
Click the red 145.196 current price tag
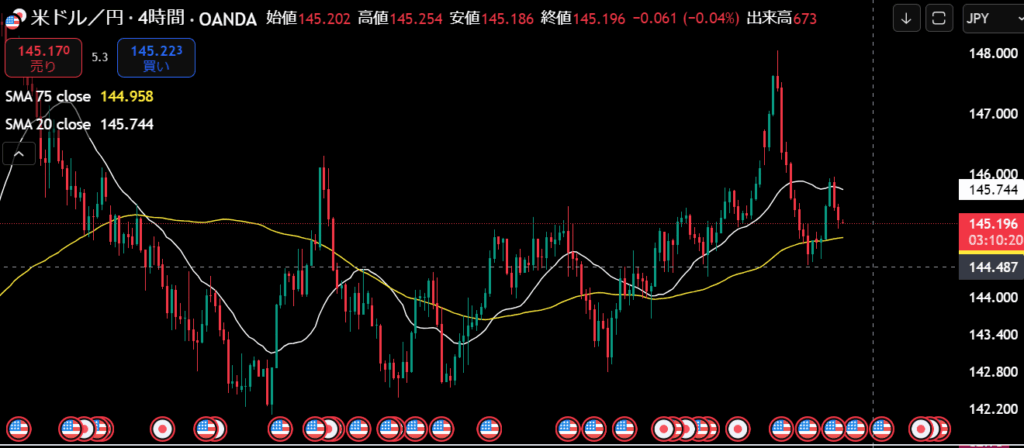coord(991,223)
